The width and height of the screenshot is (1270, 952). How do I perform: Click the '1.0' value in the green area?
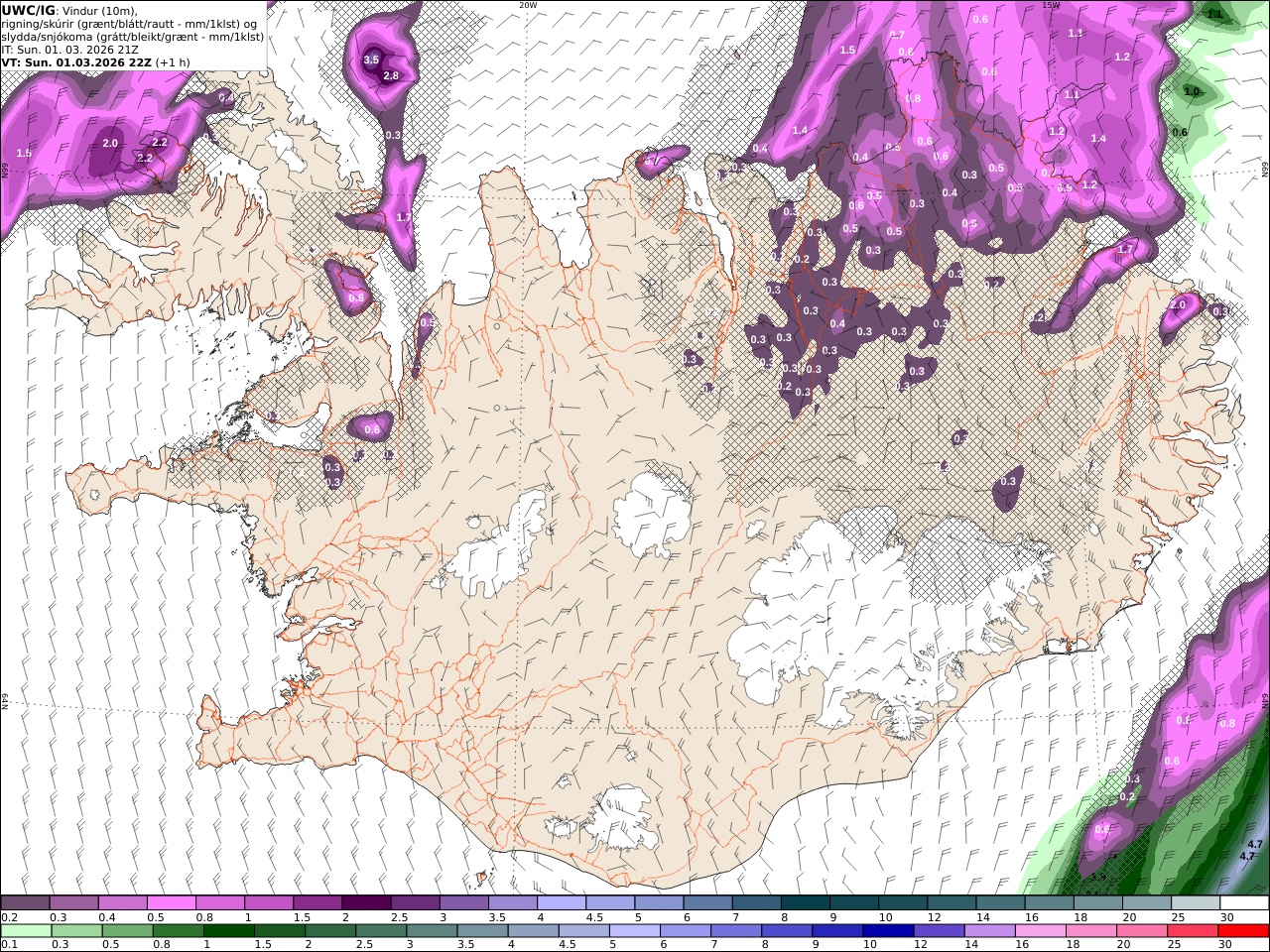coord(1192,91)
